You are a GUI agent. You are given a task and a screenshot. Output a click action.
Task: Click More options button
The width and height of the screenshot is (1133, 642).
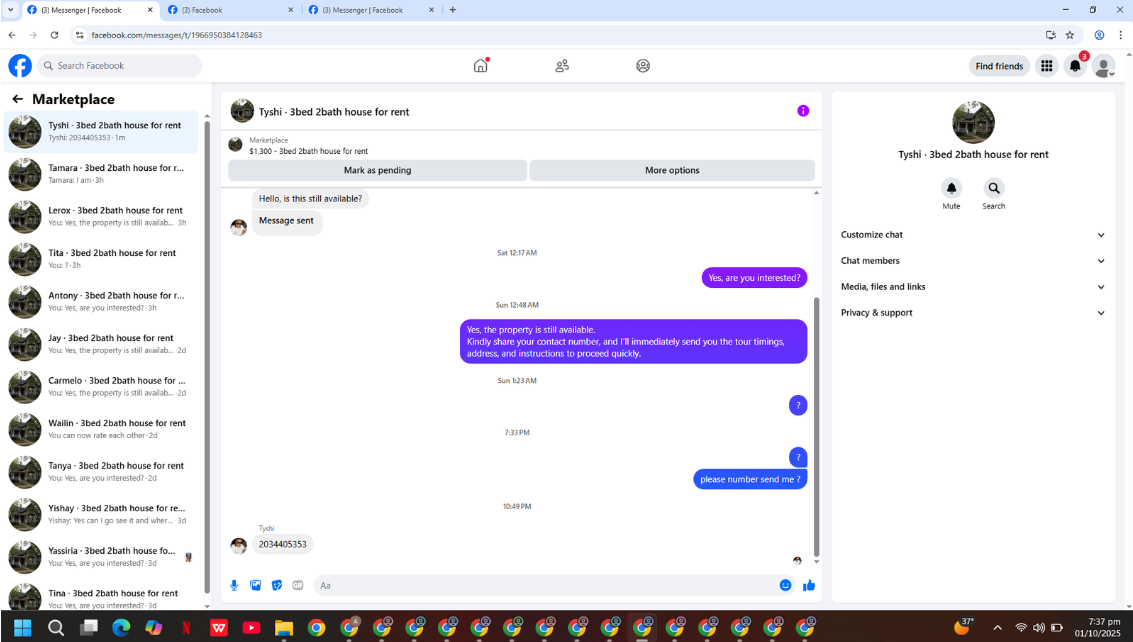click(672, 171)
